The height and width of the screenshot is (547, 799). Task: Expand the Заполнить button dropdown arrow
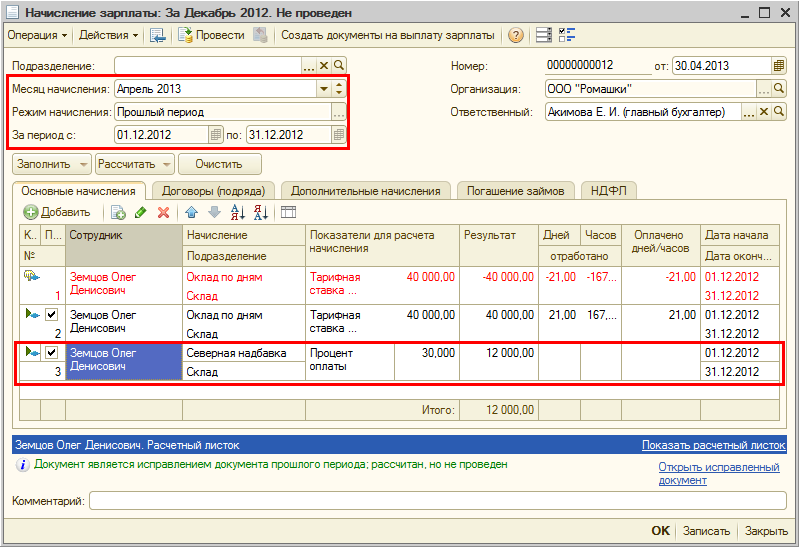pos(82,164)
